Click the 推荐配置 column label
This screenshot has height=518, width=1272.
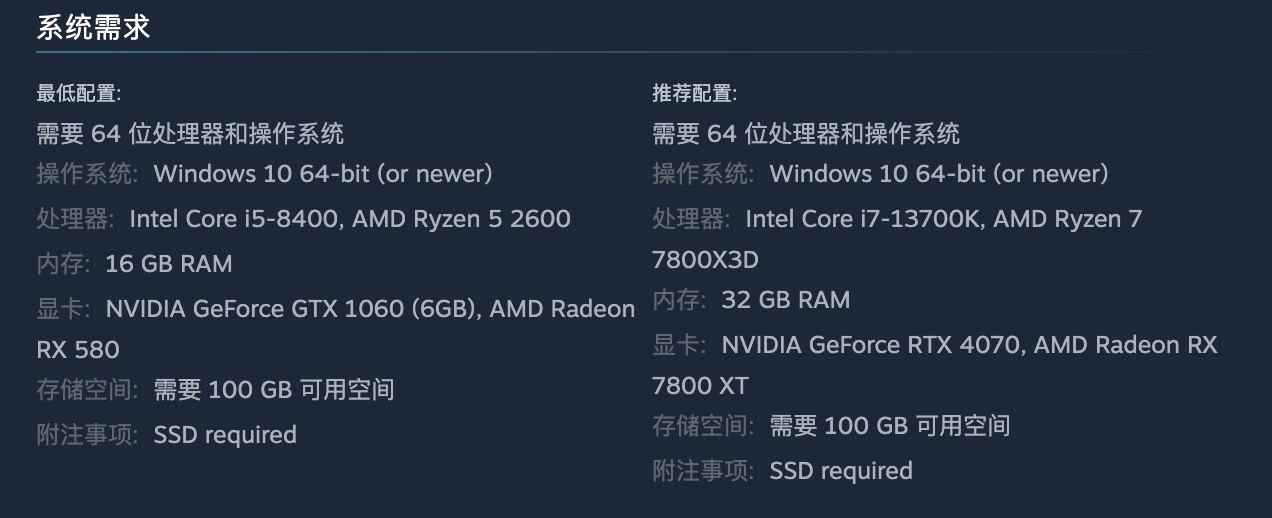coord(695,94)
